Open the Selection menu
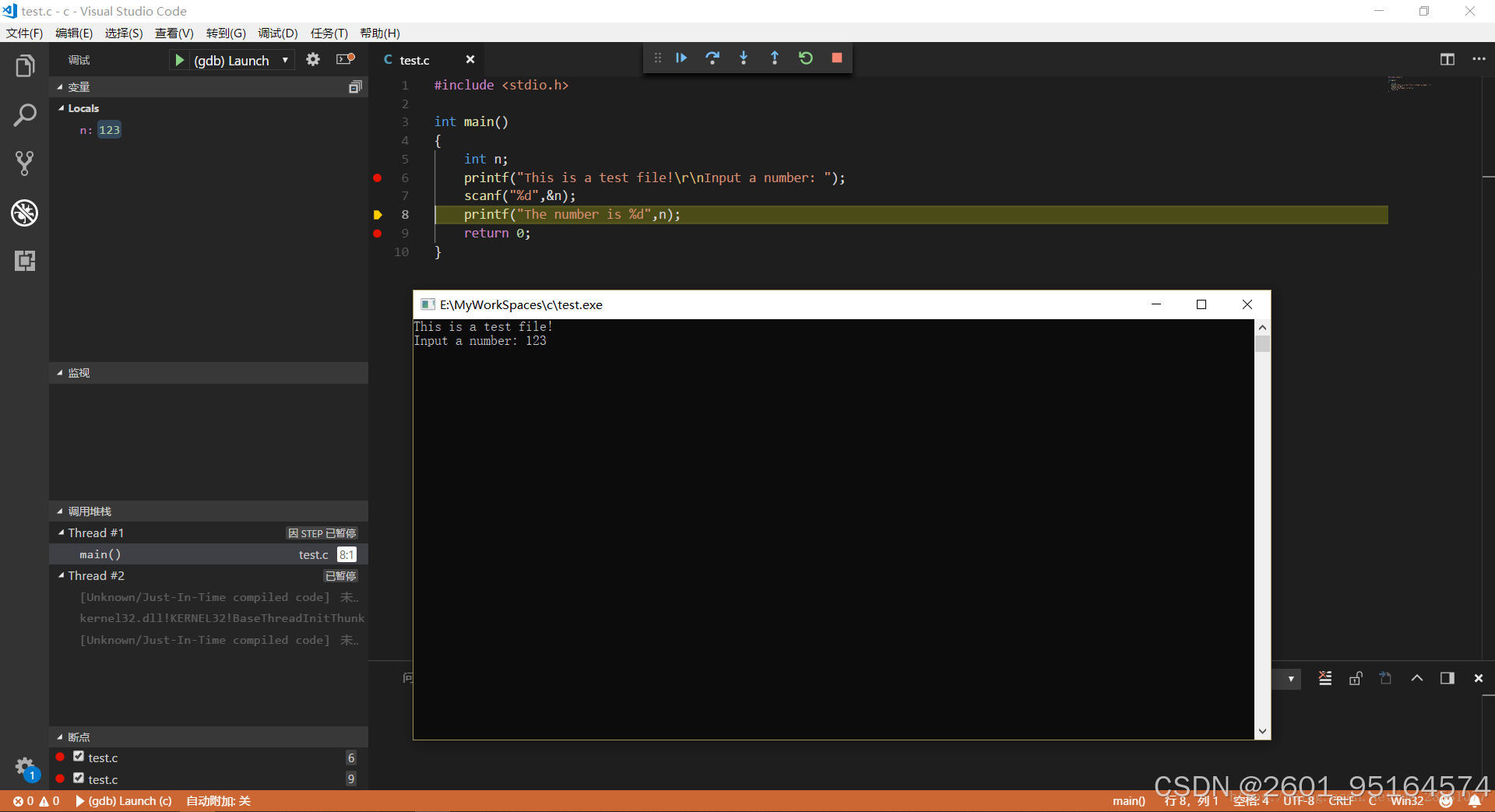The width and height of the screenshot is (1495, 812). point(124,33)
